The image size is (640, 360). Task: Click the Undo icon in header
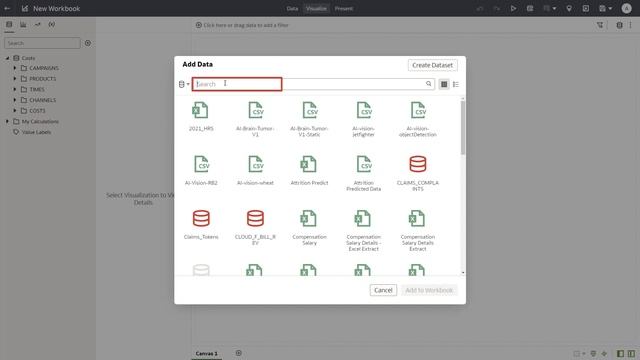tap(480, 8)
